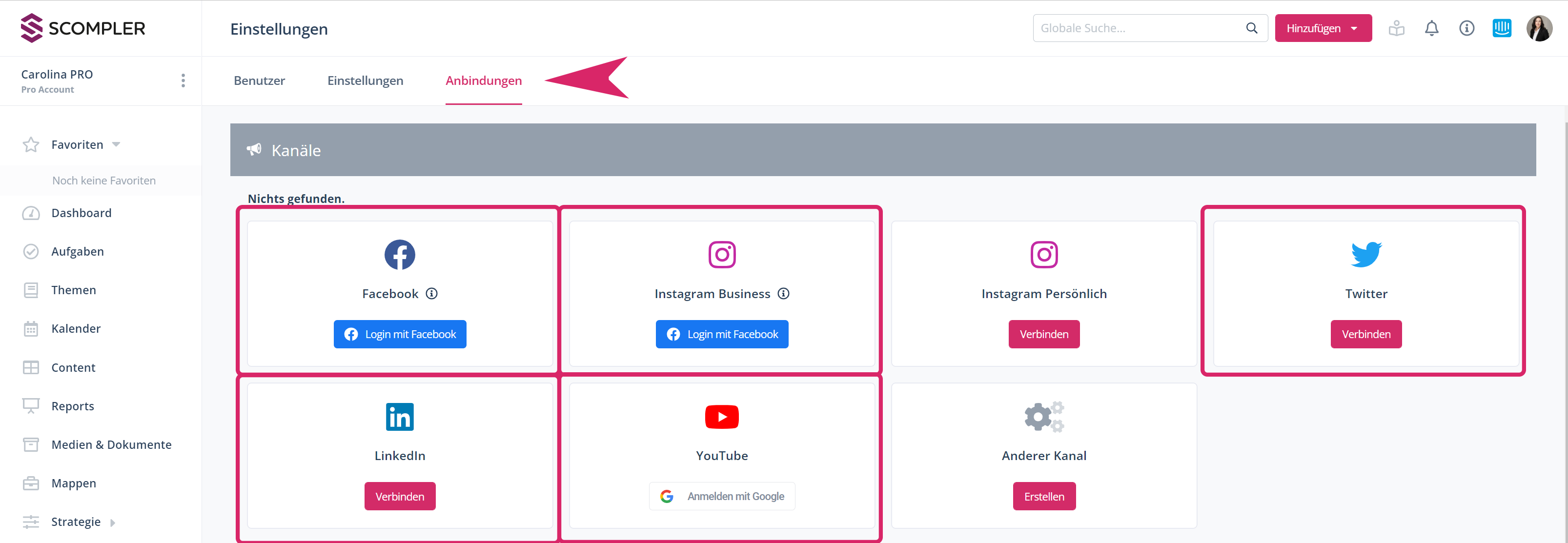
Task: Open Medien & Dokumente in the sidebar
Action: pos(111,445)
